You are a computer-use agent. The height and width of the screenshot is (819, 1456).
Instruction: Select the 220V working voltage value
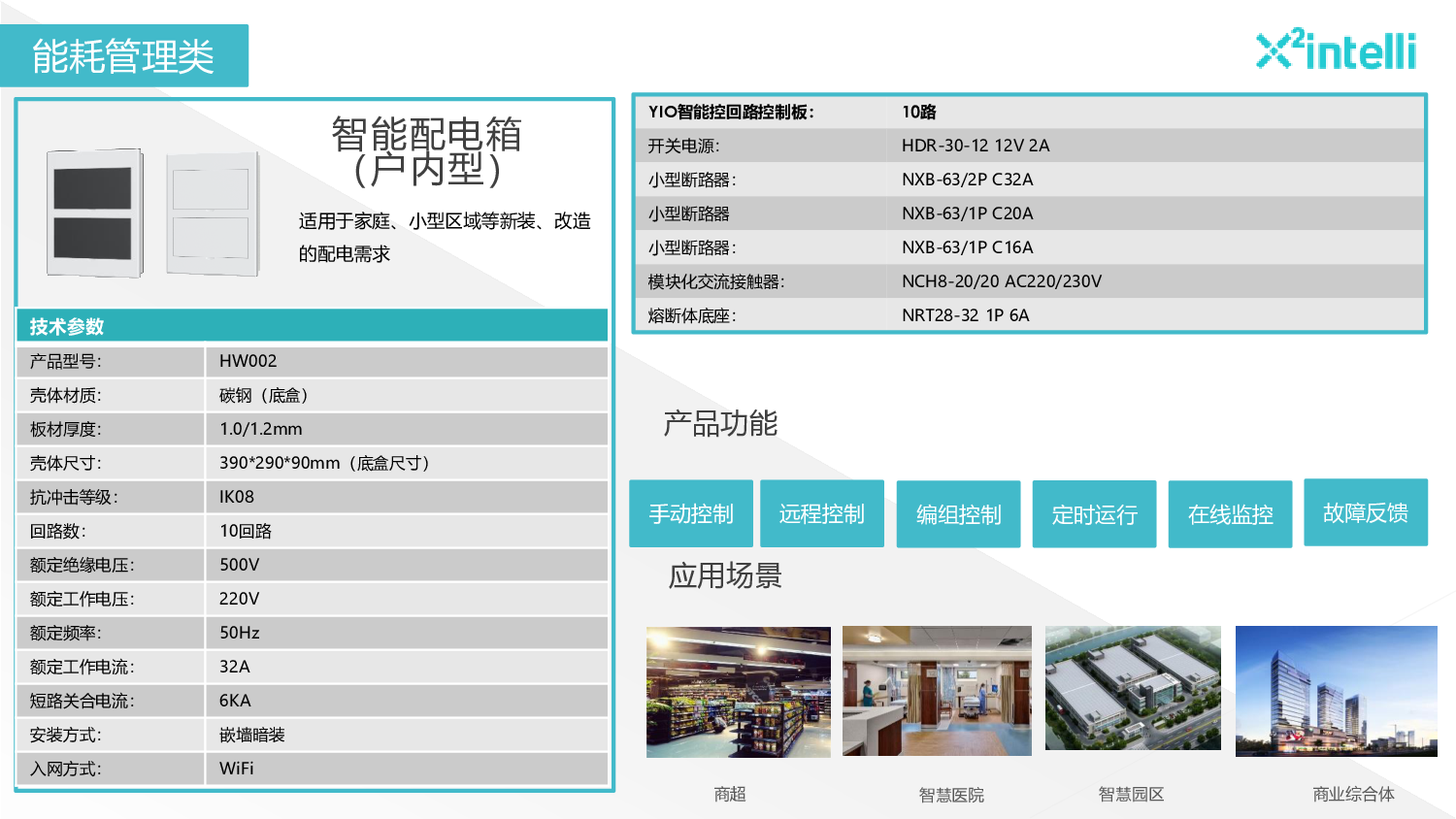tap(240, 599)
